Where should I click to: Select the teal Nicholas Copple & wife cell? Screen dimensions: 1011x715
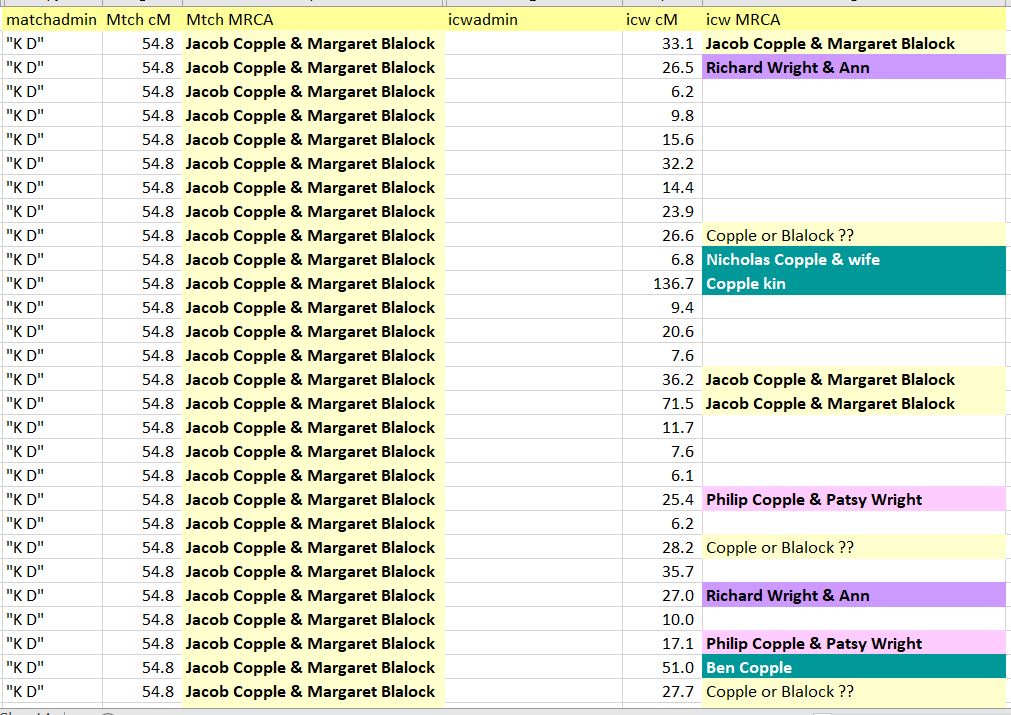(x=853, y=260)
